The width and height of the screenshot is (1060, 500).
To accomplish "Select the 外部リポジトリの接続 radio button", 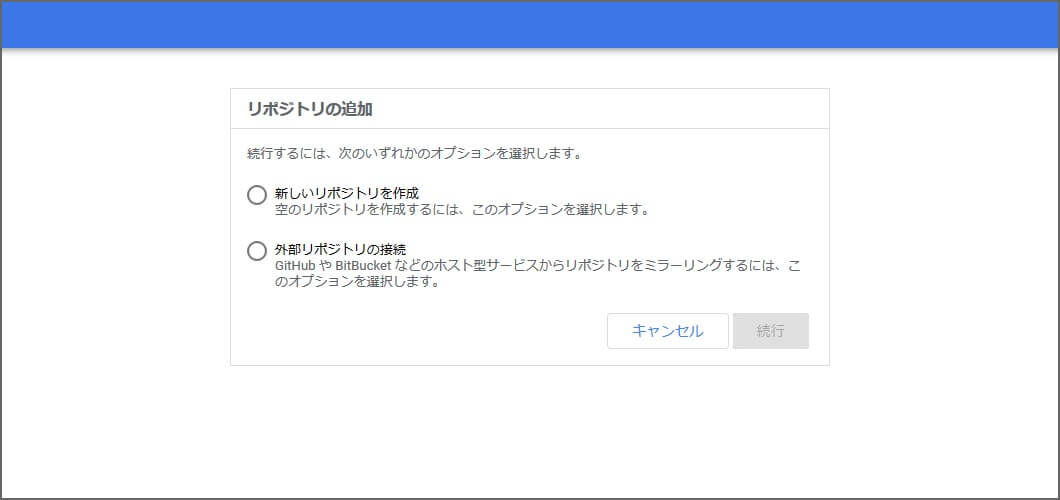I will coord(257,251).
